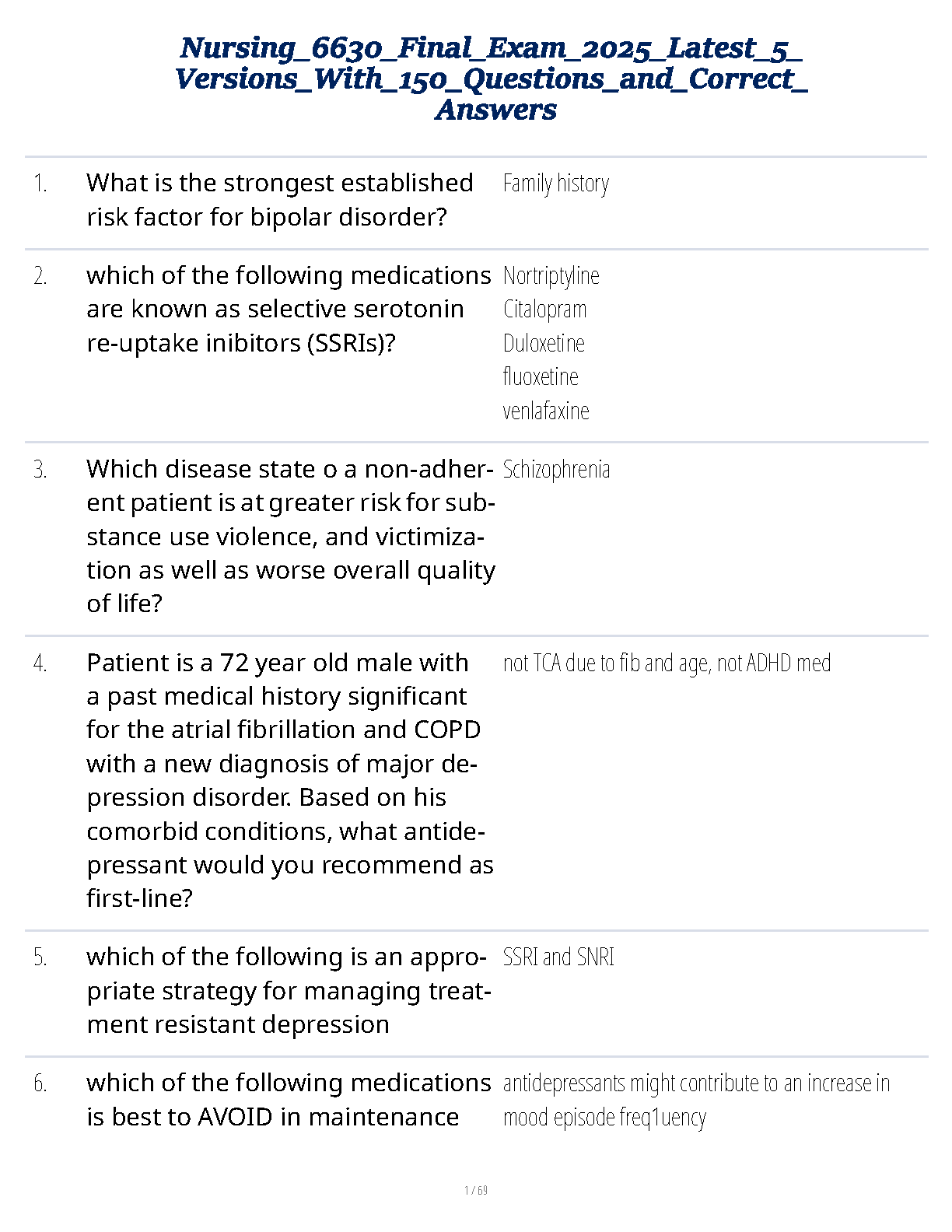Click the non-adherent patient disease state question
The height and width of the screenshot is (1232, 952).
coord(290,537)
